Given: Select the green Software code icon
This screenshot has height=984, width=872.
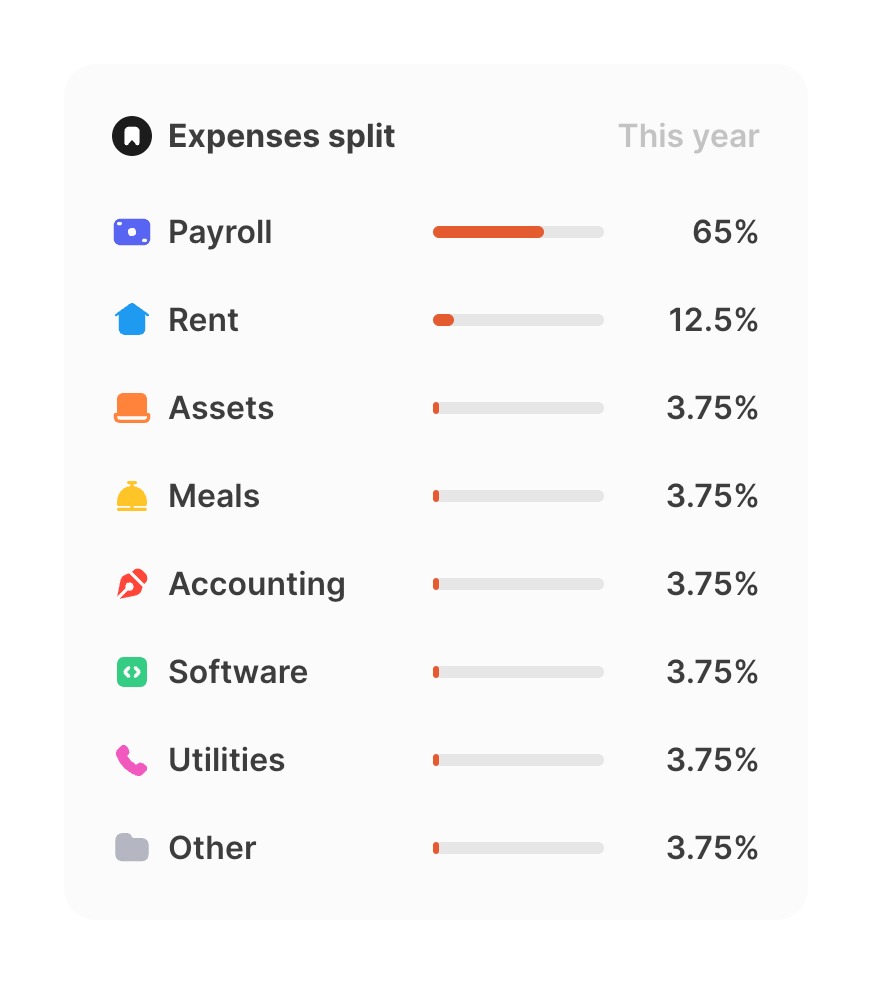Looking at the screenshot, I should tap(131, 671).
